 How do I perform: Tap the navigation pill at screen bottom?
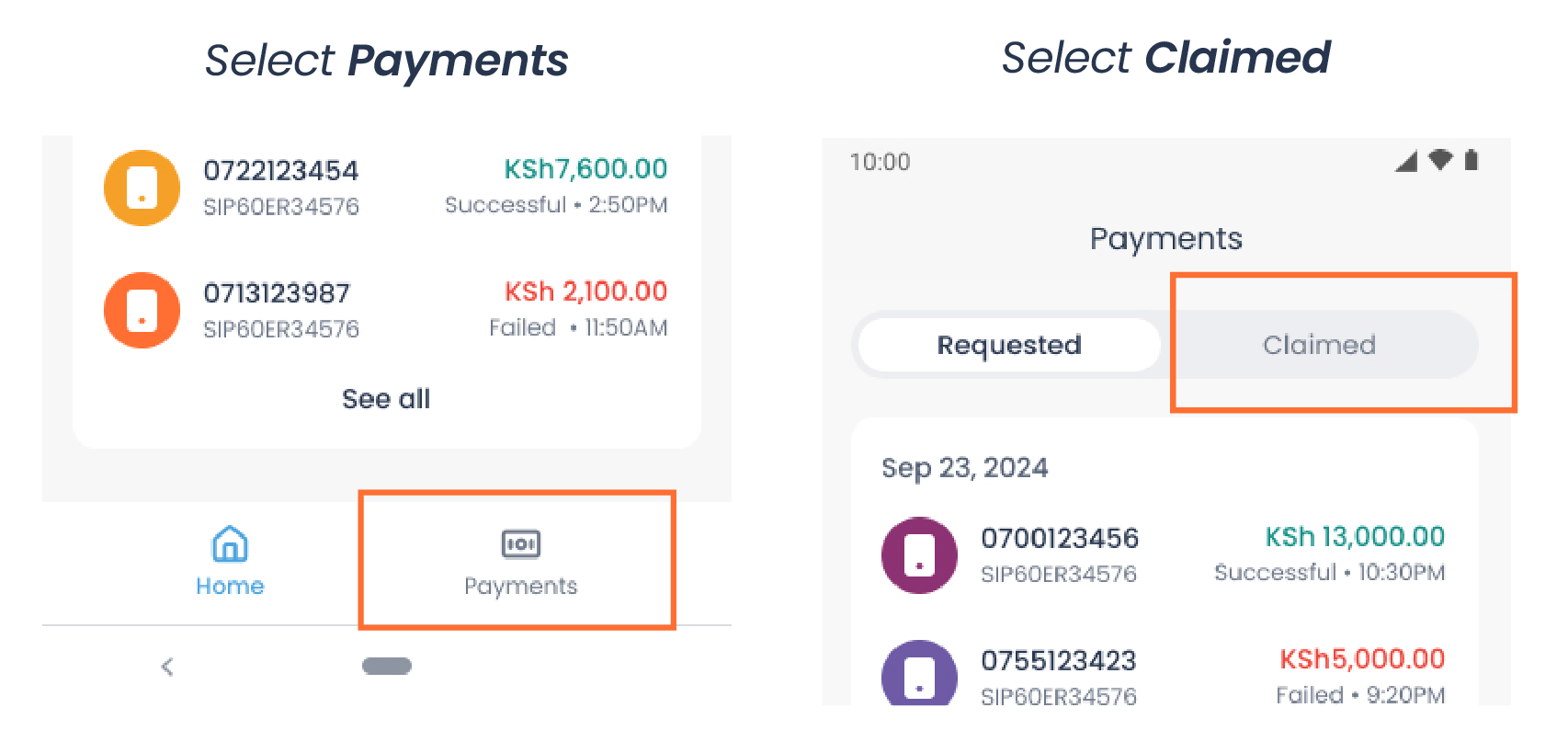coord(386,665)
